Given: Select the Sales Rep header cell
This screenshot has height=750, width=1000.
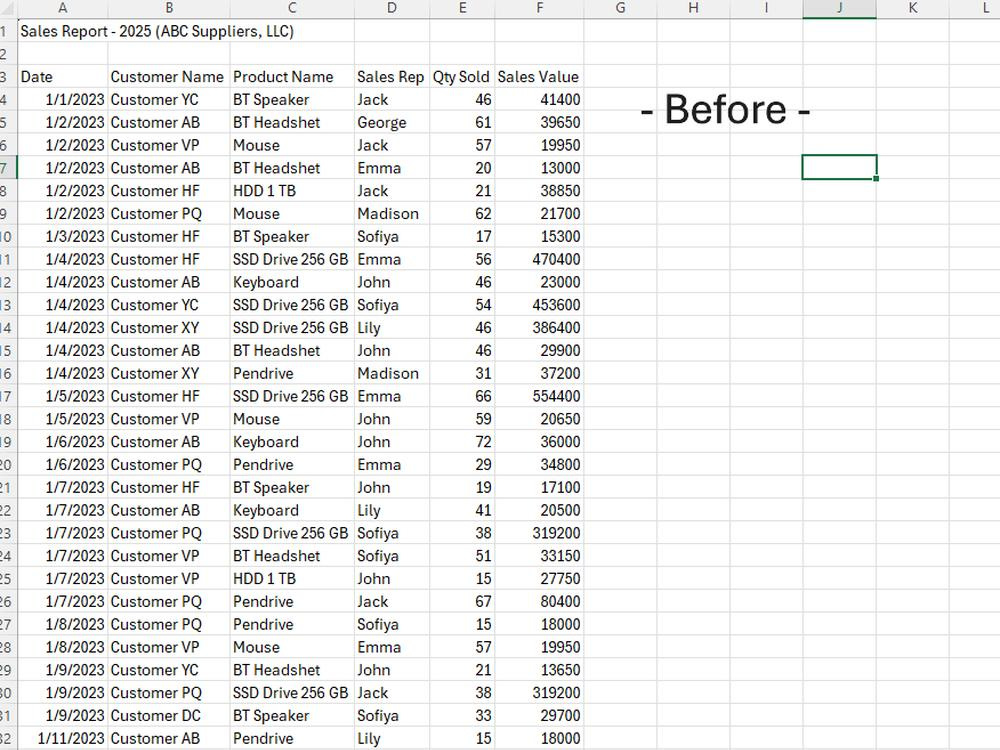Looking at the screenshot, I should pyautogui.click(x=392, y=77).
